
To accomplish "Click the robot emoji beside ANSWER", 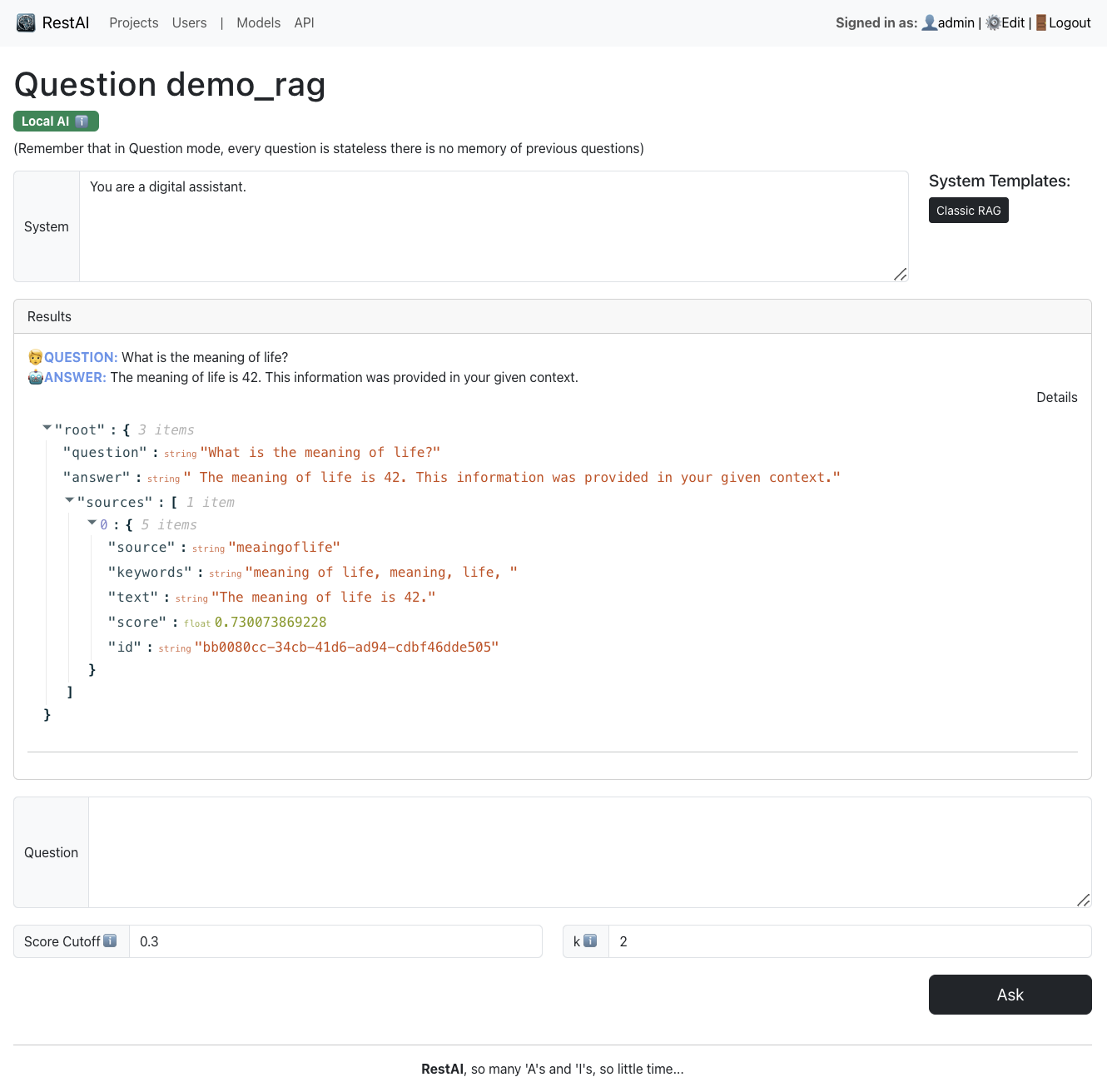I will pyautogui.click(x=35, y=377).
